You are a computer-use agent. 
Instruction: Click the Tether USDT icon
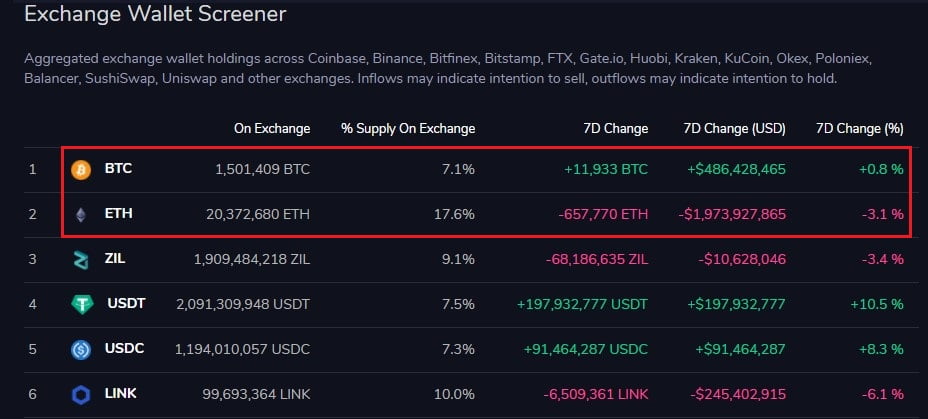point(82,305)
